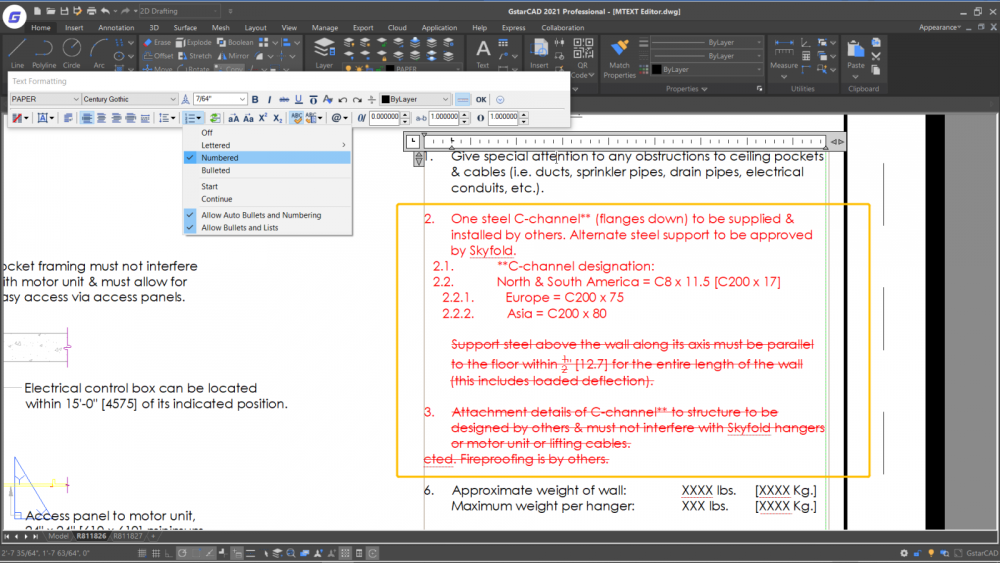1000x563 pixels.
Task: Select the Arc tool
Action: tap(98, 52)
